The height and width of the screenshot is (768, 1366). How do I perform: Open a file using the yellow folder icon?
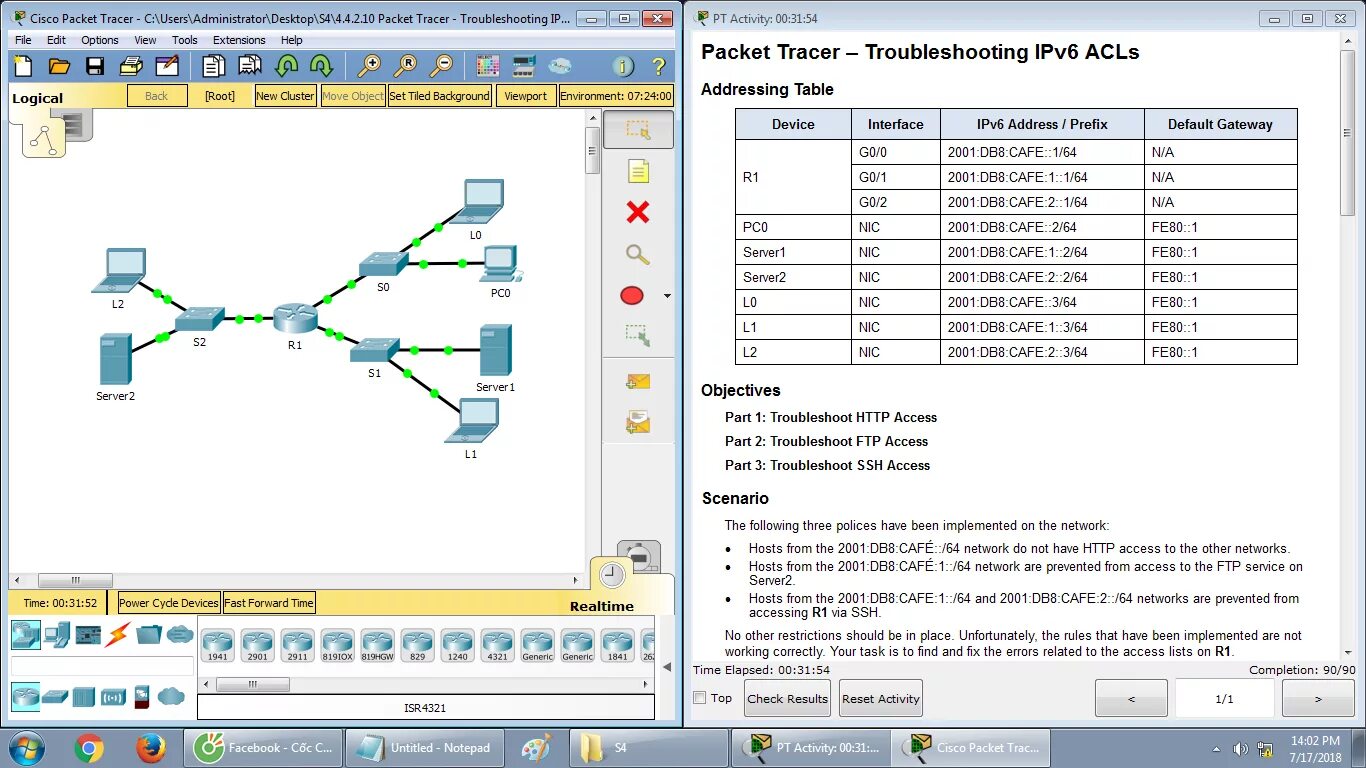coord(59,67)
